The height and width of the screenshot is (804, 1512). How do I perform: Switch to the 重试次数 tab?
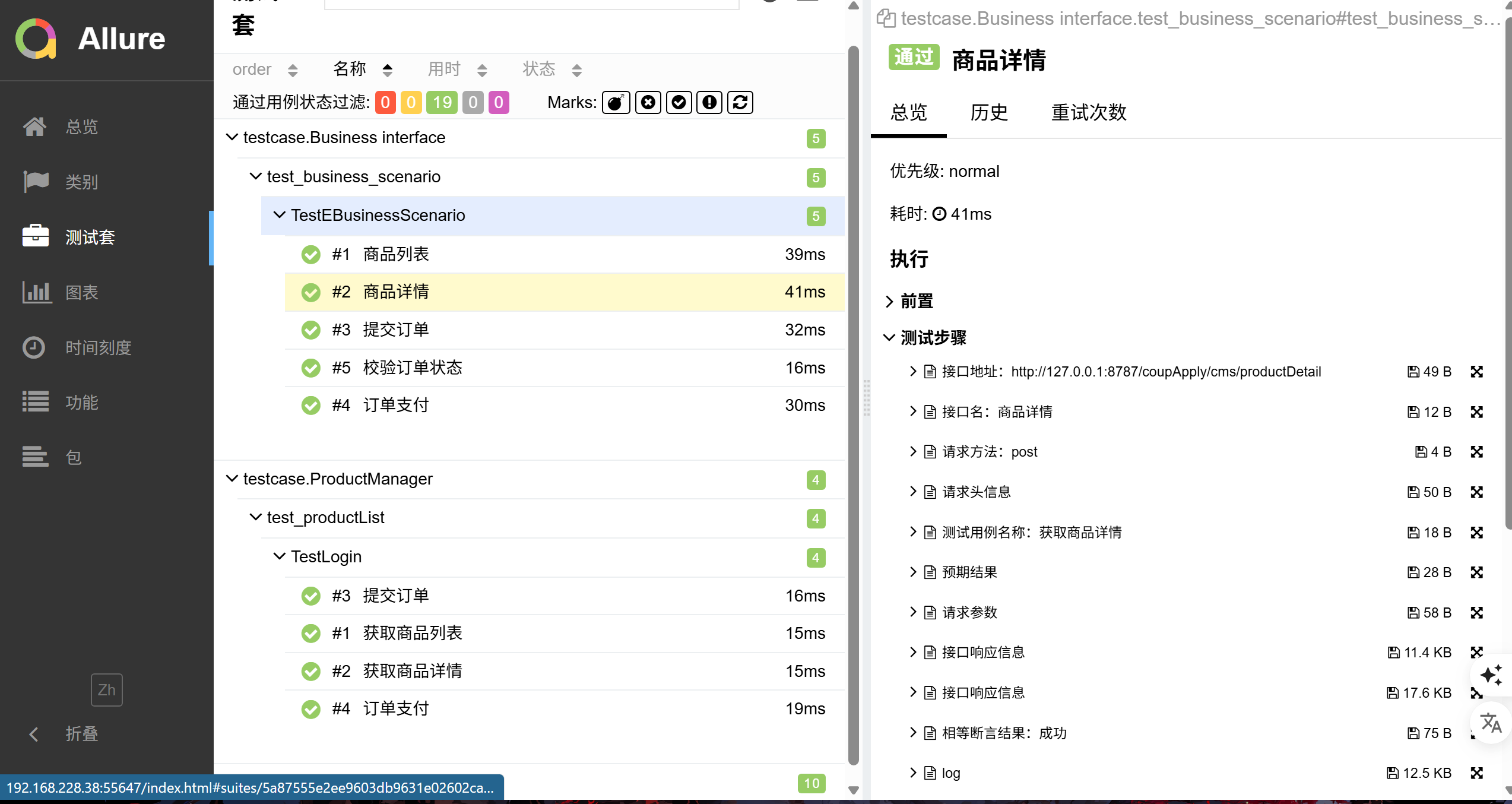click(1089, 112)
